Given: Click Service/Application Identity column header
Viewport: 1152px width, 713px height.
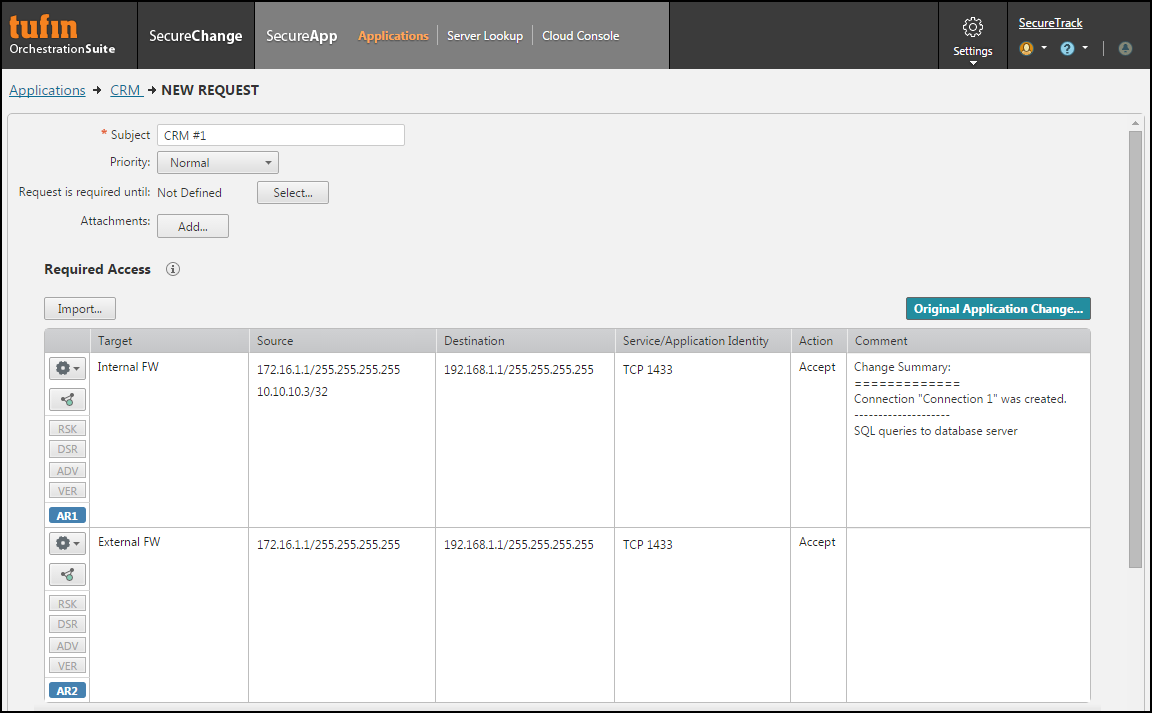Looking at the screenshot, I should coord(702,341).
